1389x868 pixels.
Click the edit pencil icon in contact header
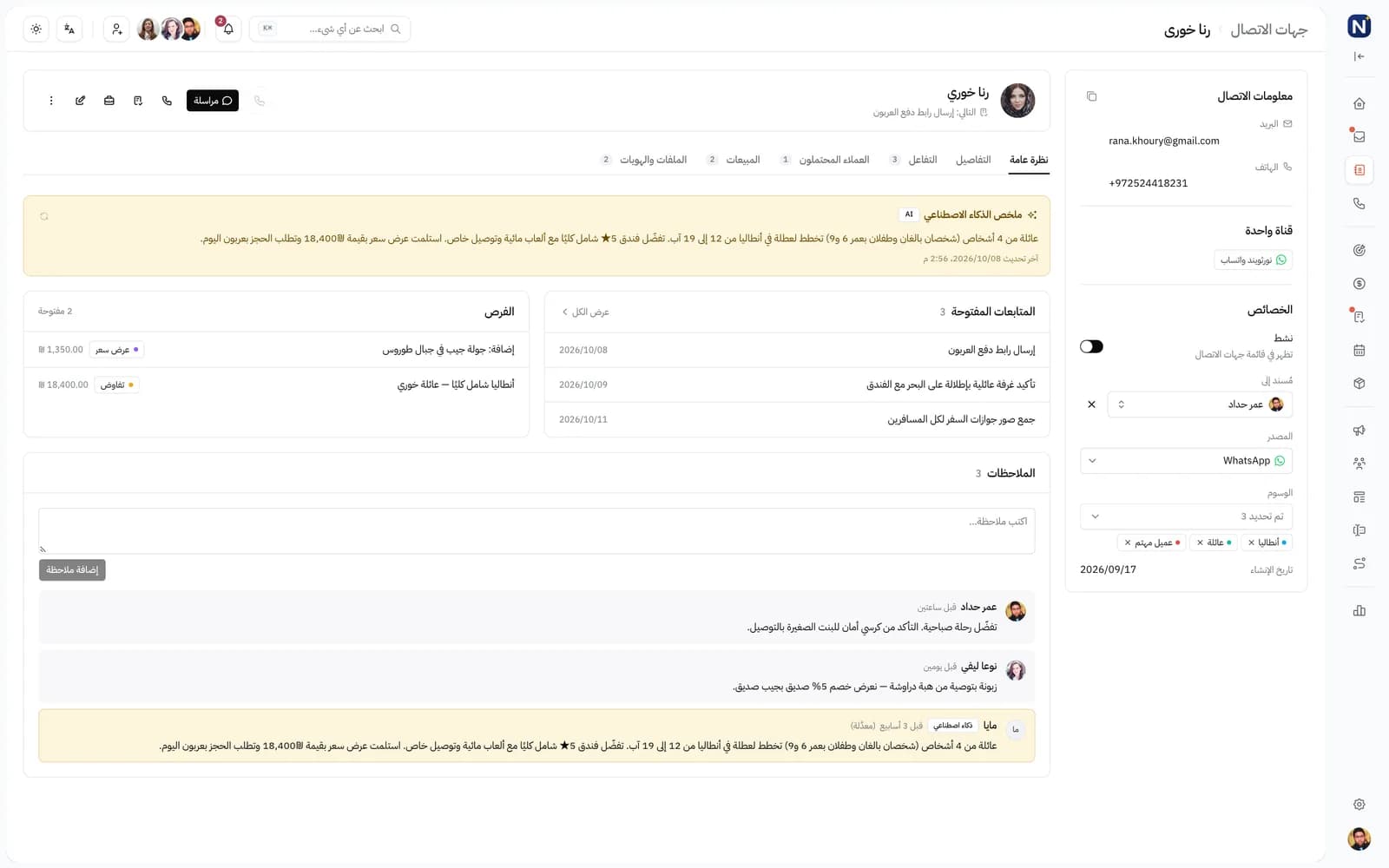click(80, 101)
